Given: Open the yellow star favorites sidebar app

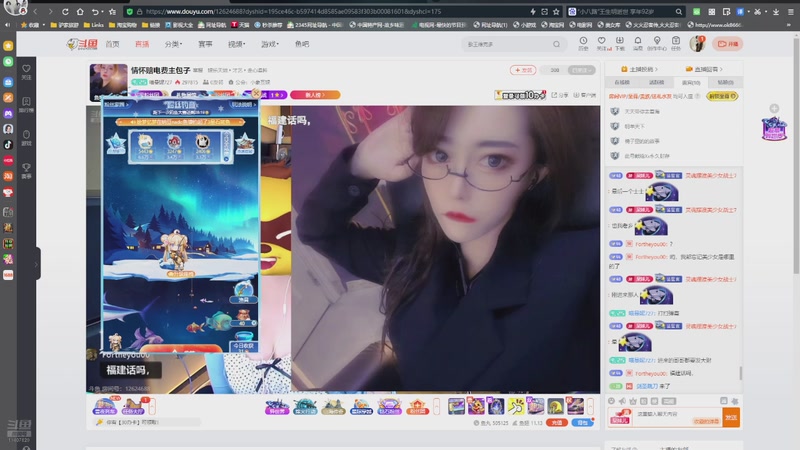Looking at the screenshot, I should coord(8,46).
